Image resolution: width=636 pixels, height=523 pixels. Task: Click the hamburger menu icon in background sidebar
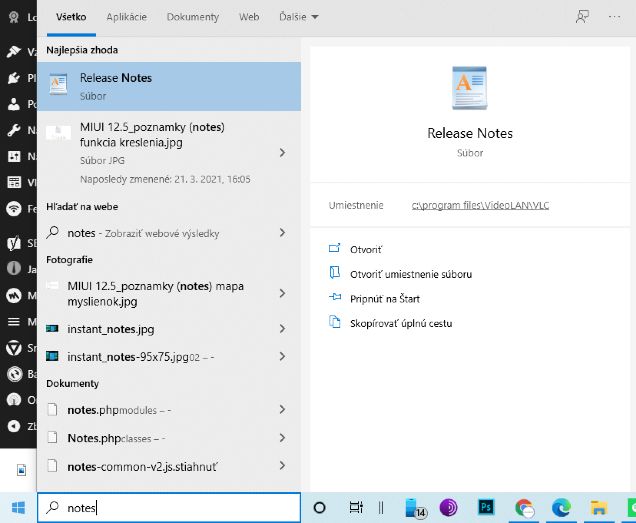tap(14, 322)
